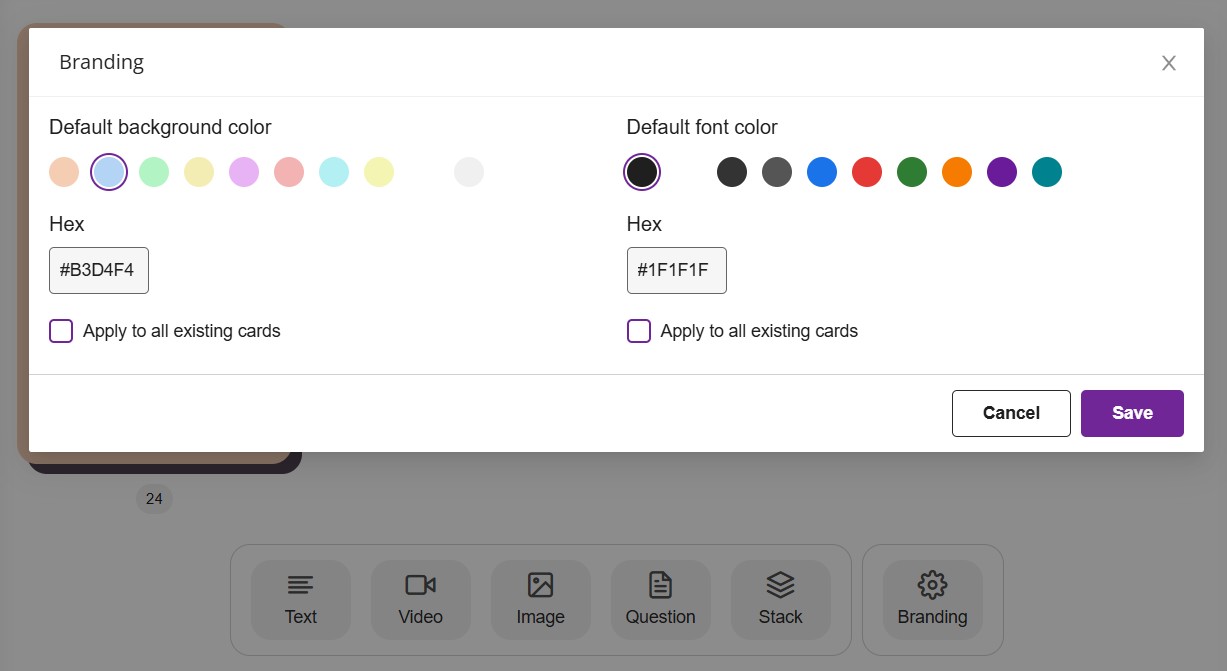
Task: Click the Save button
Action: pyautogui.click(x=1132, y=413)
